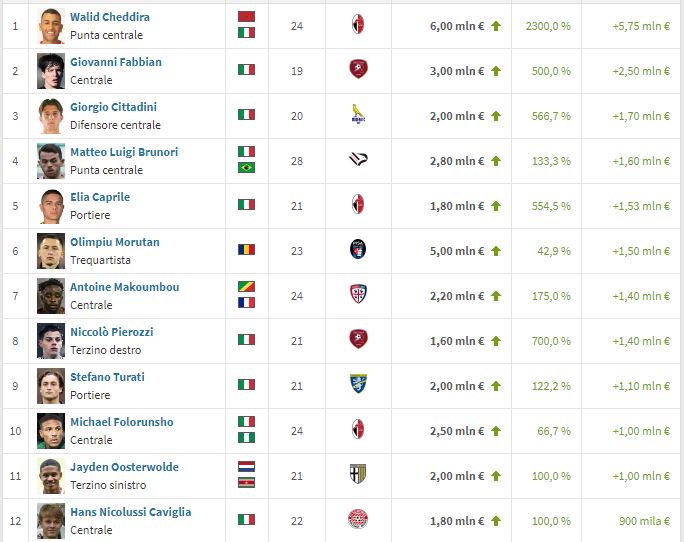Click Walid Cheddira's club crest icon
The width and height of the screenshot is (684, 542).
click(x=358, y=25)
